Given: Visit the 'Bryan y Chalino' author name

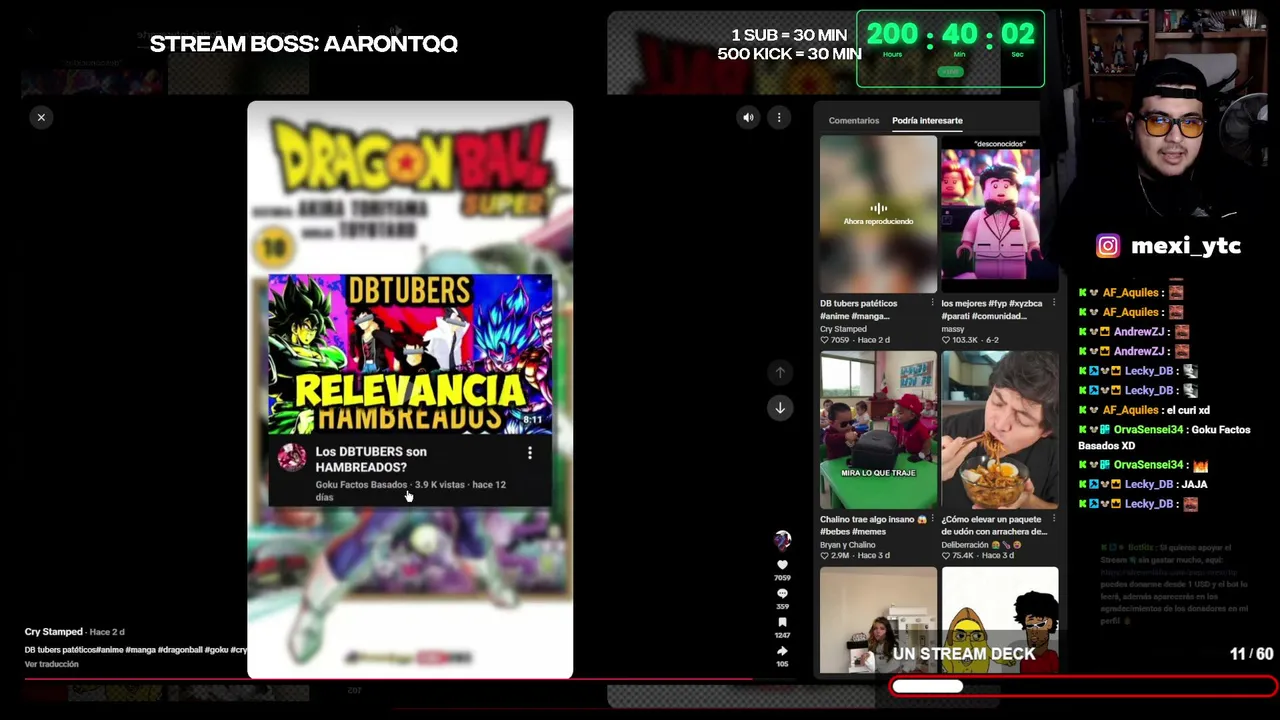Looking at the screenshot, I should coord(847,545).
